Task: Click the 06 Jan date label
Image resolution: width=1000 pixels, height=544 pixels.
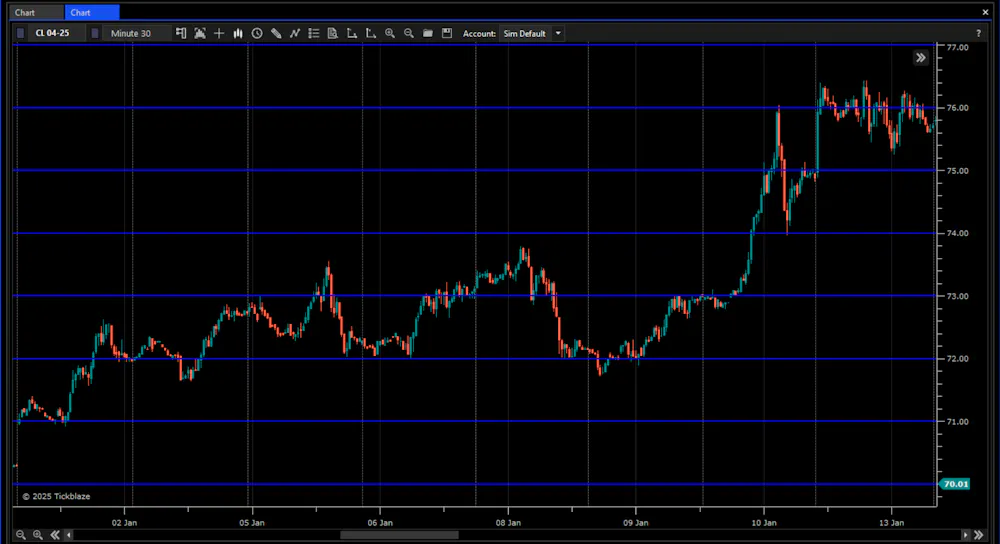Action: [380, 522]
